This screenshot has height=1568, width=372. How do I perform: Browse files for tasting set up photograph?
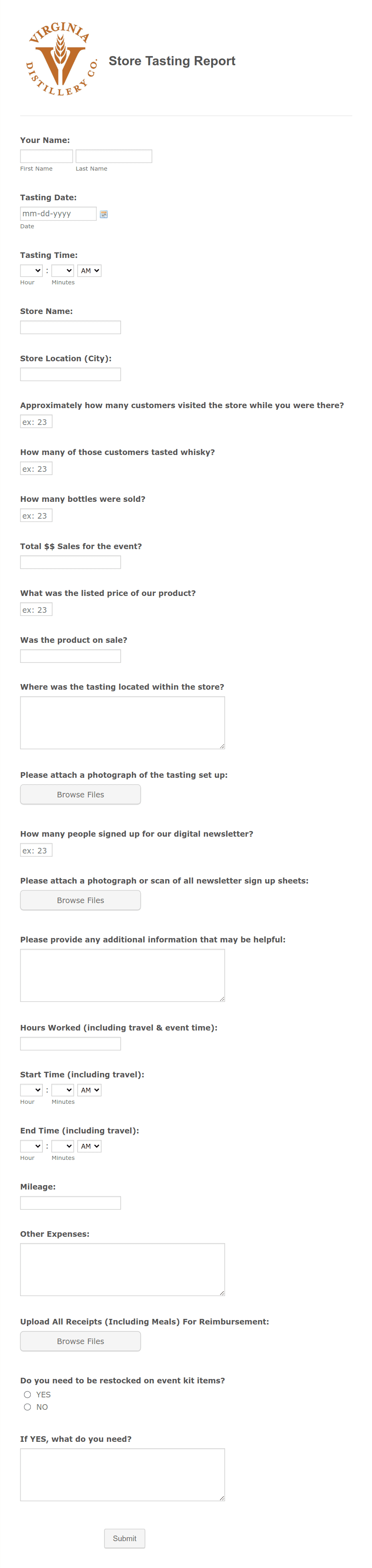pos(80,794)
